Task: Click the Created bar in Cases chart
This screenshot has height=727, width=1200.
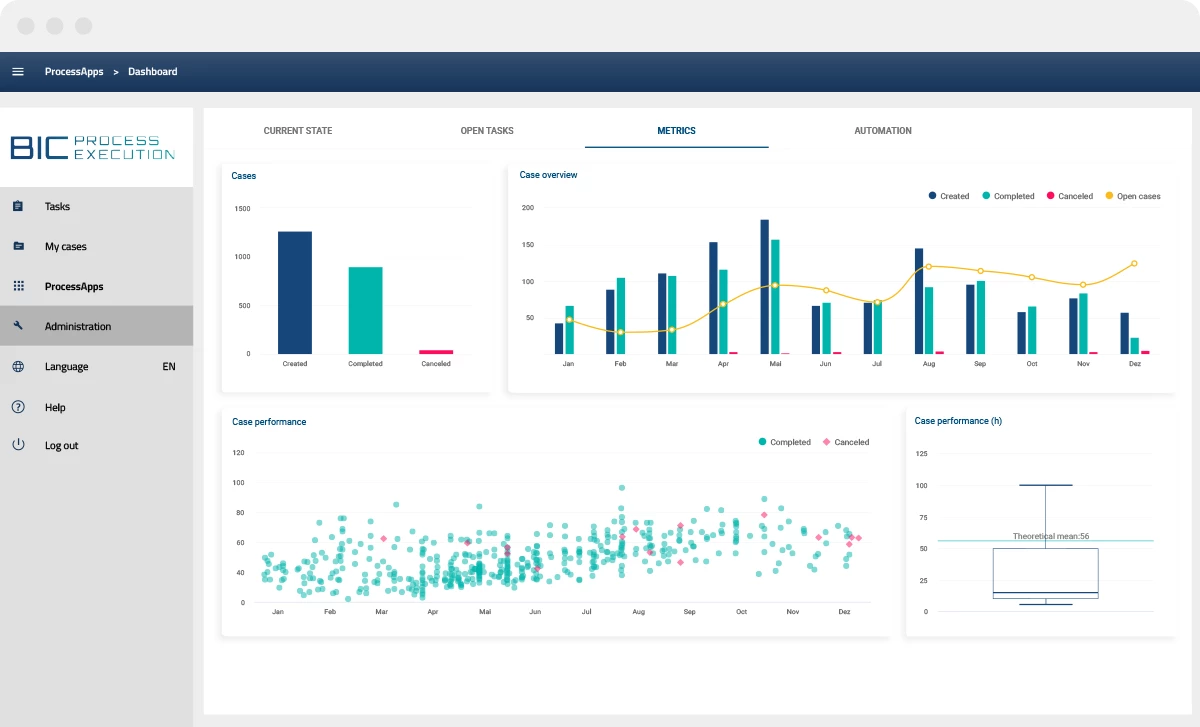Action: tap(295, 293)
